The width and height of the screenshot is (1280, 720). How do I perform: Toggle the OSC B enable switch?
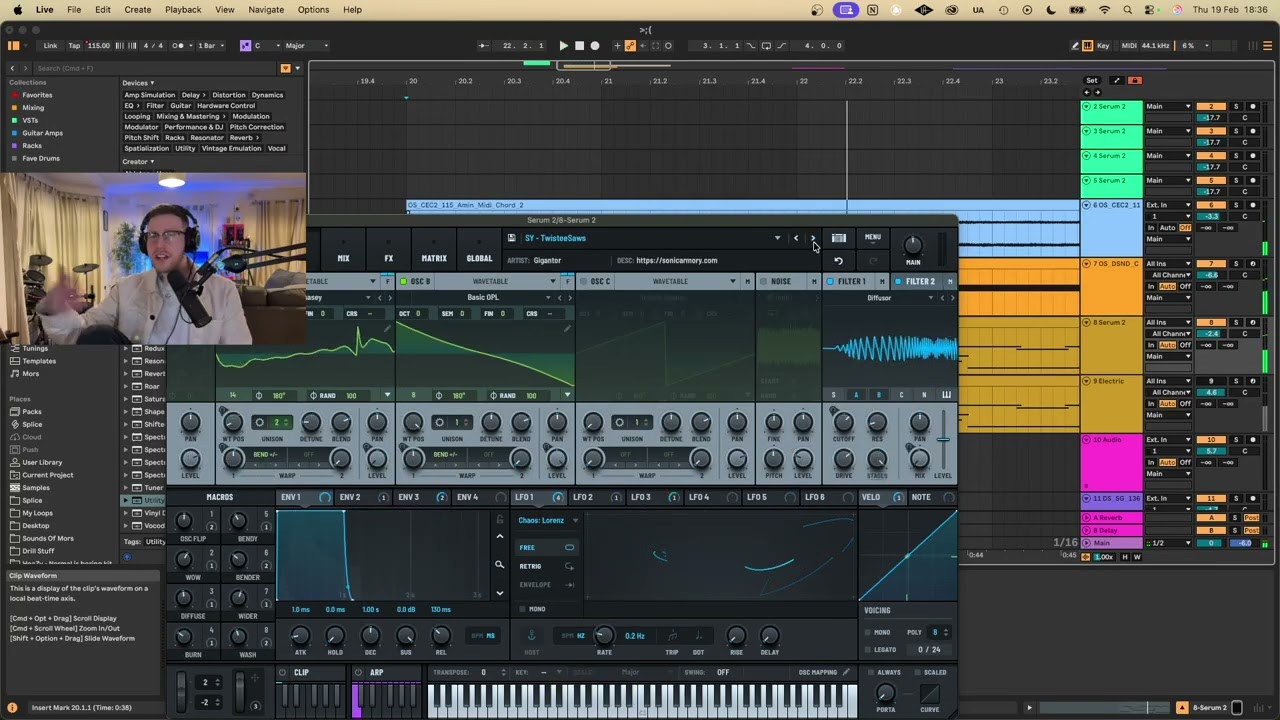point(404,282)
